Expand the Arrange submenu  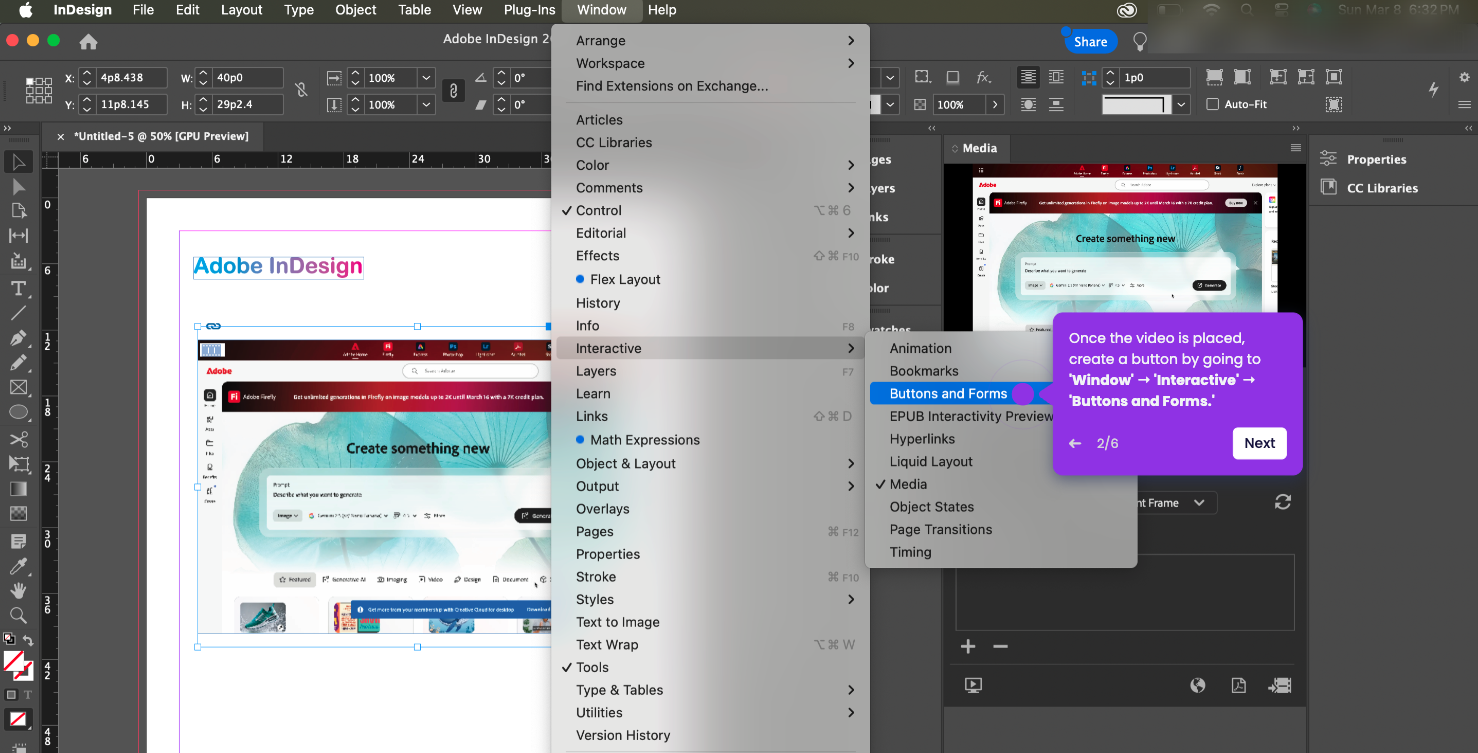pyautogui.click(x=711, y=40)
